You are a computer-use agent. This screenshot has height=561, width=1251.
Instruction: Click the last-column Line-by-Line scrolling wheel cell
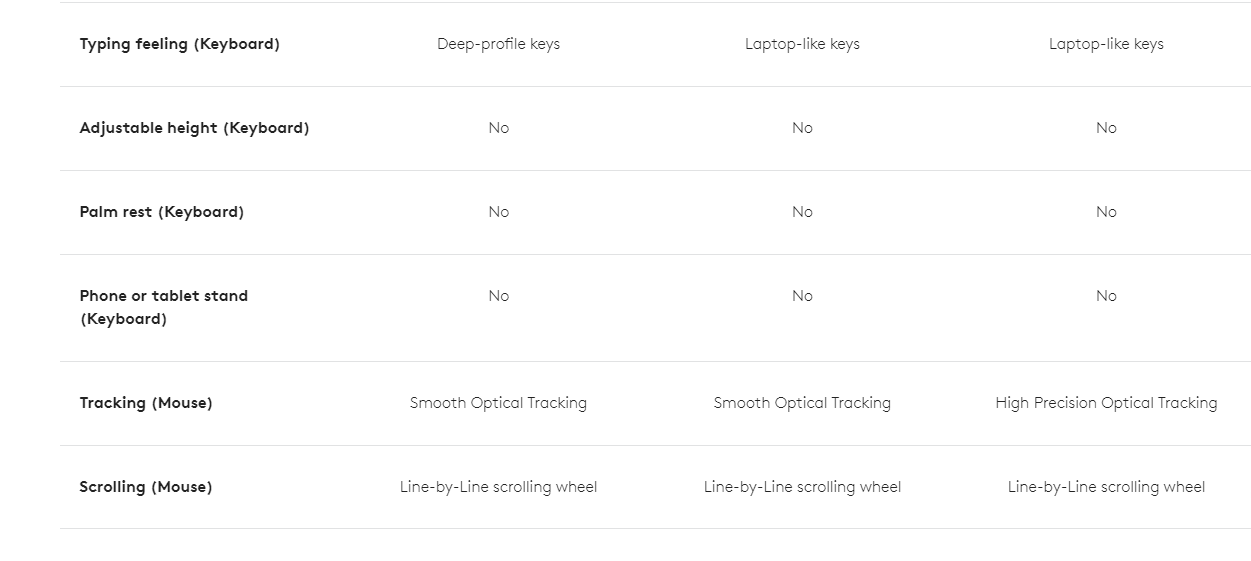point(1106,487)
